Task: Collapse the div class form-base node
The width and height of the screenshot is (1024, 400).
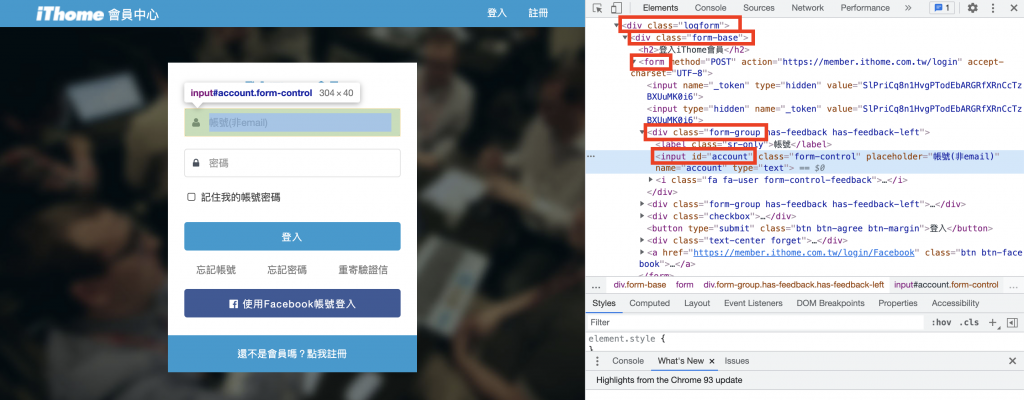Action: point(626,37)
